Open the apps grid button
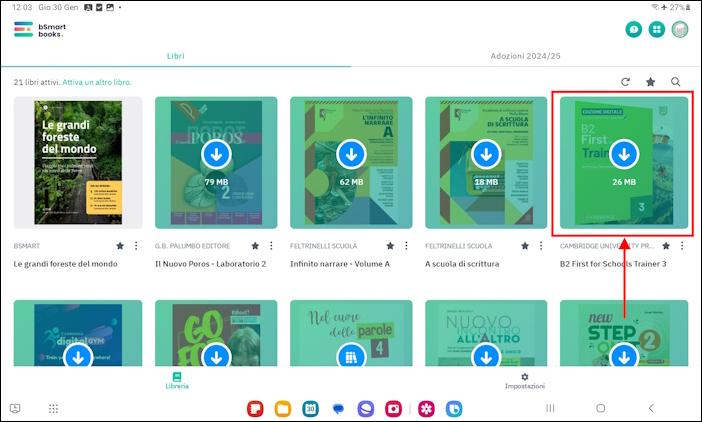The image size is (702, 422). click(657, 30)
